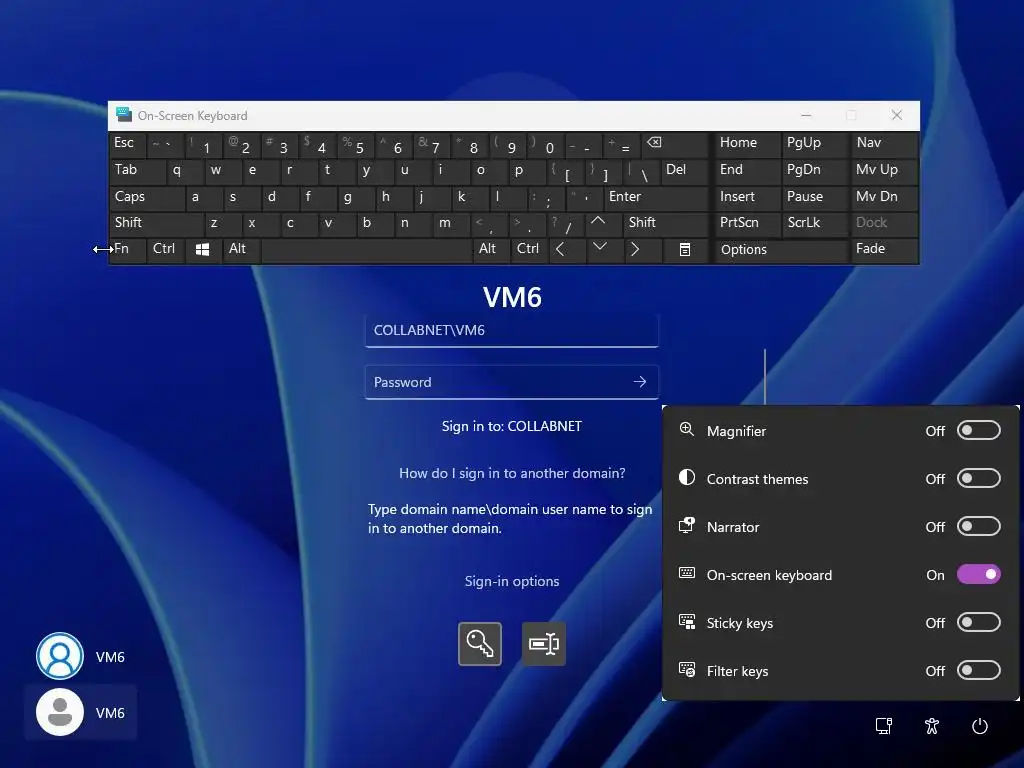The image size is (1024, 768).
Task: Click the Enter key on keyboard
Action: 656,197
